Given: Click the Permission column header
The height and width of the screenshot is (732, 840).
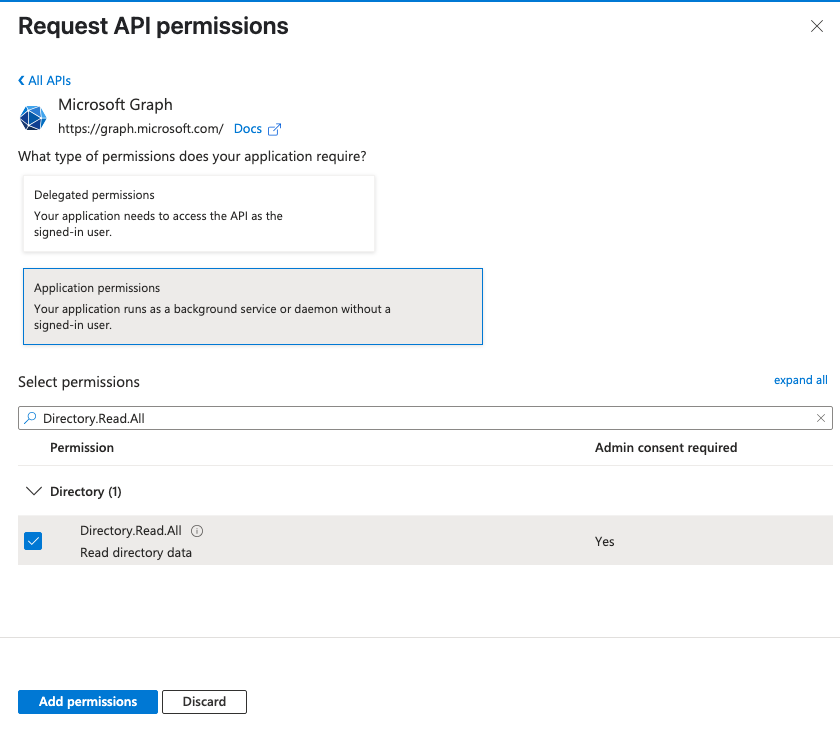Looking at the screenshot, I should click(x=82, y=447).
